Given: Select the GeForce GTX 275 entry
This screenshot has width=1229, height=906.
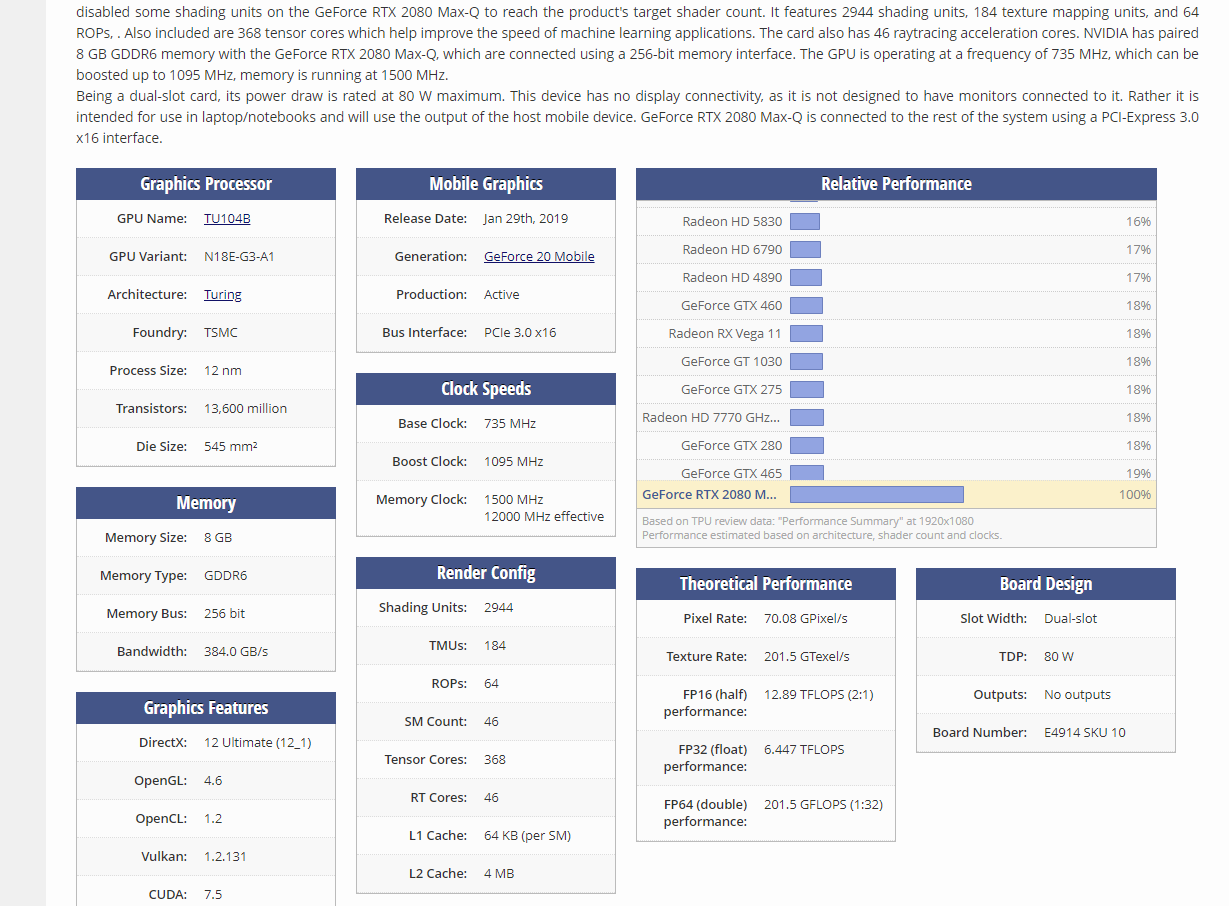Looking at the screenshot, I should tap(731, 390).
